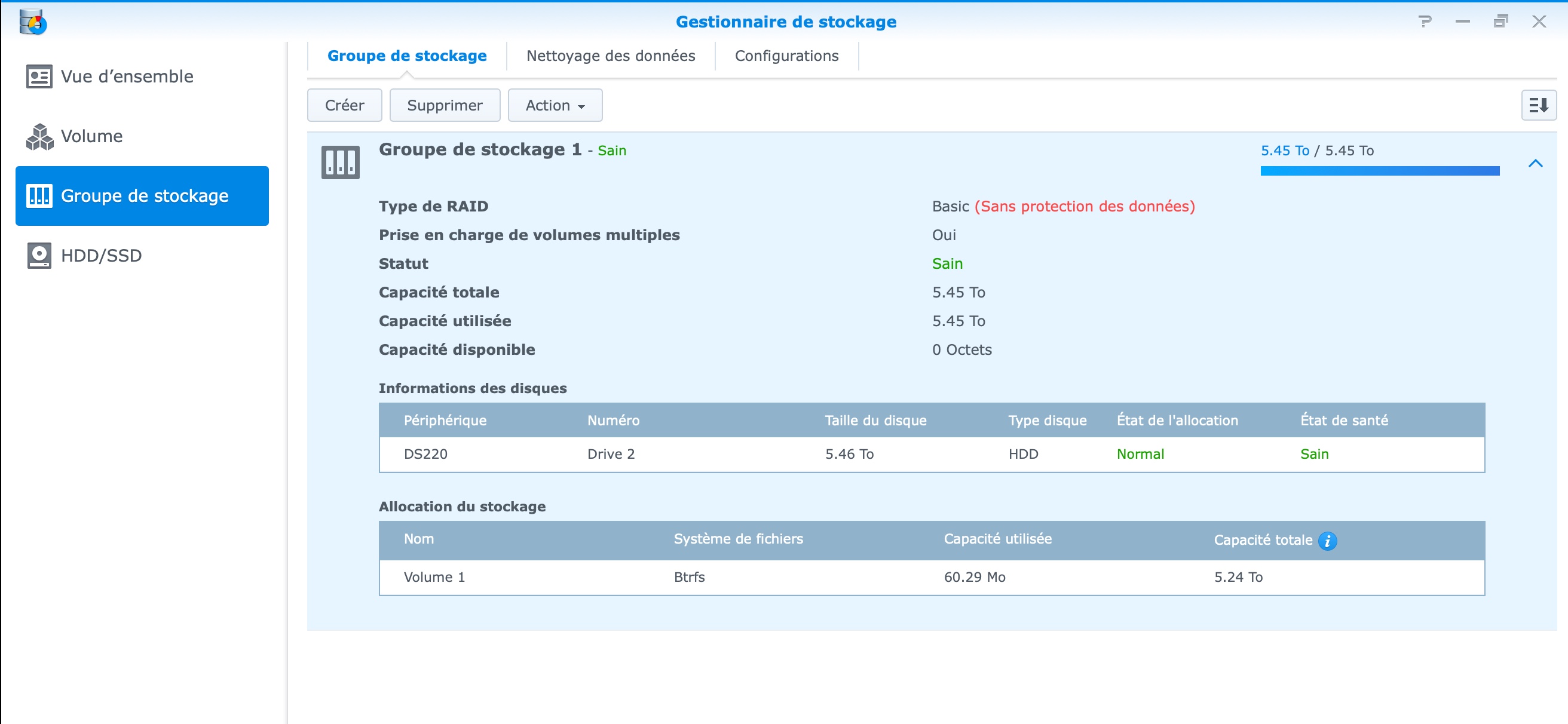Collapse Groupe de stockage 1 details
Viewport: 1568px width, 724px height.
(x=1535, y=163)
